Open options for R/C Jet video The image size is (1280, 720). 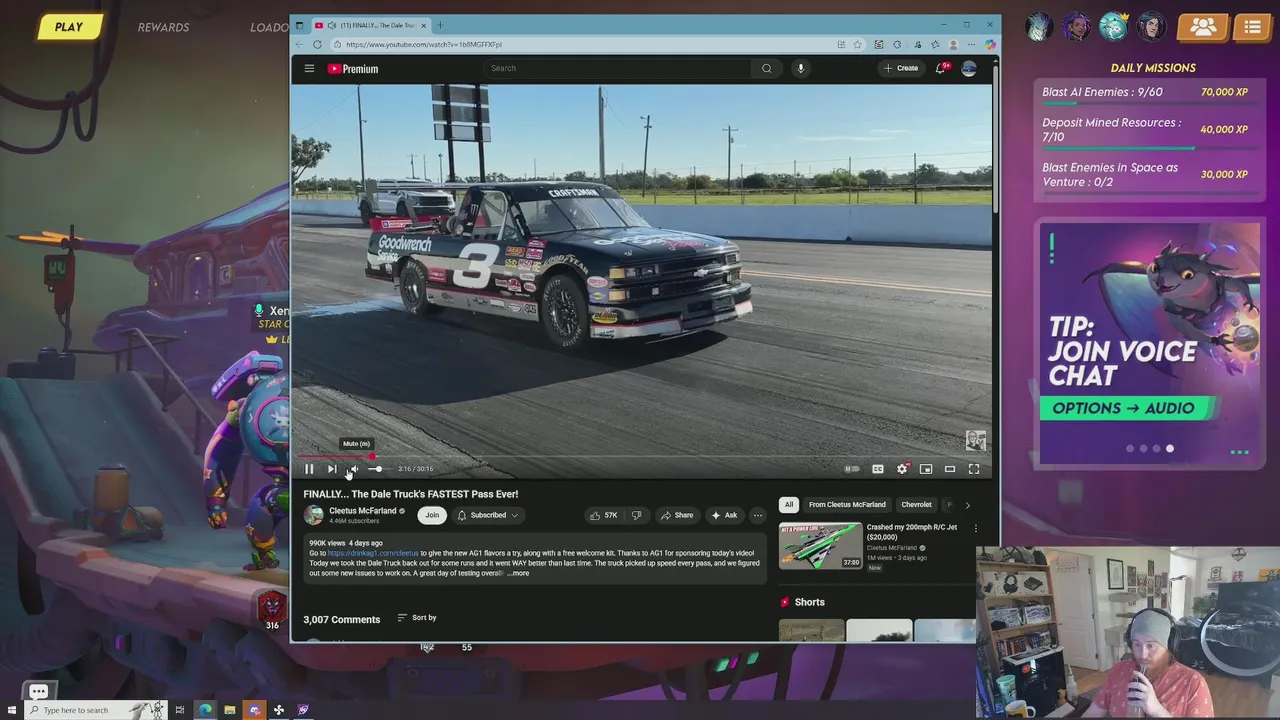[x=975, y=528]
